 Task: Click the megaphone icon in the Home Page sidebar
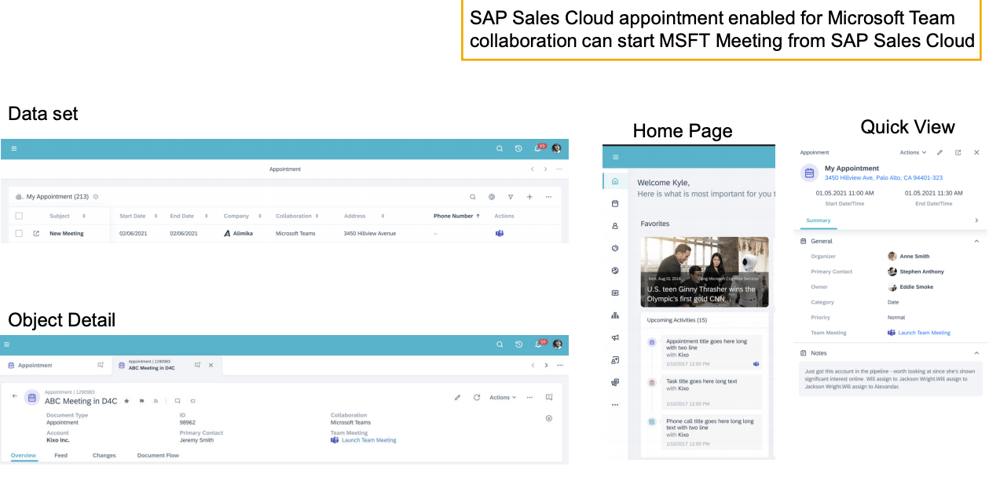615,337
